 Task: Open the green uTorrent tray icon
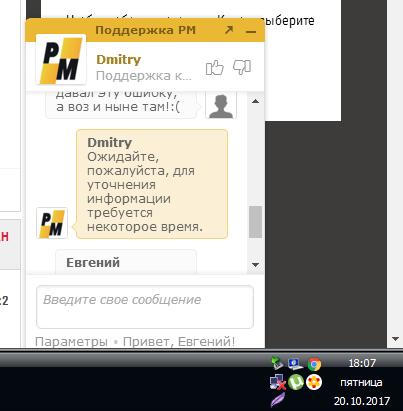[296, 382]
